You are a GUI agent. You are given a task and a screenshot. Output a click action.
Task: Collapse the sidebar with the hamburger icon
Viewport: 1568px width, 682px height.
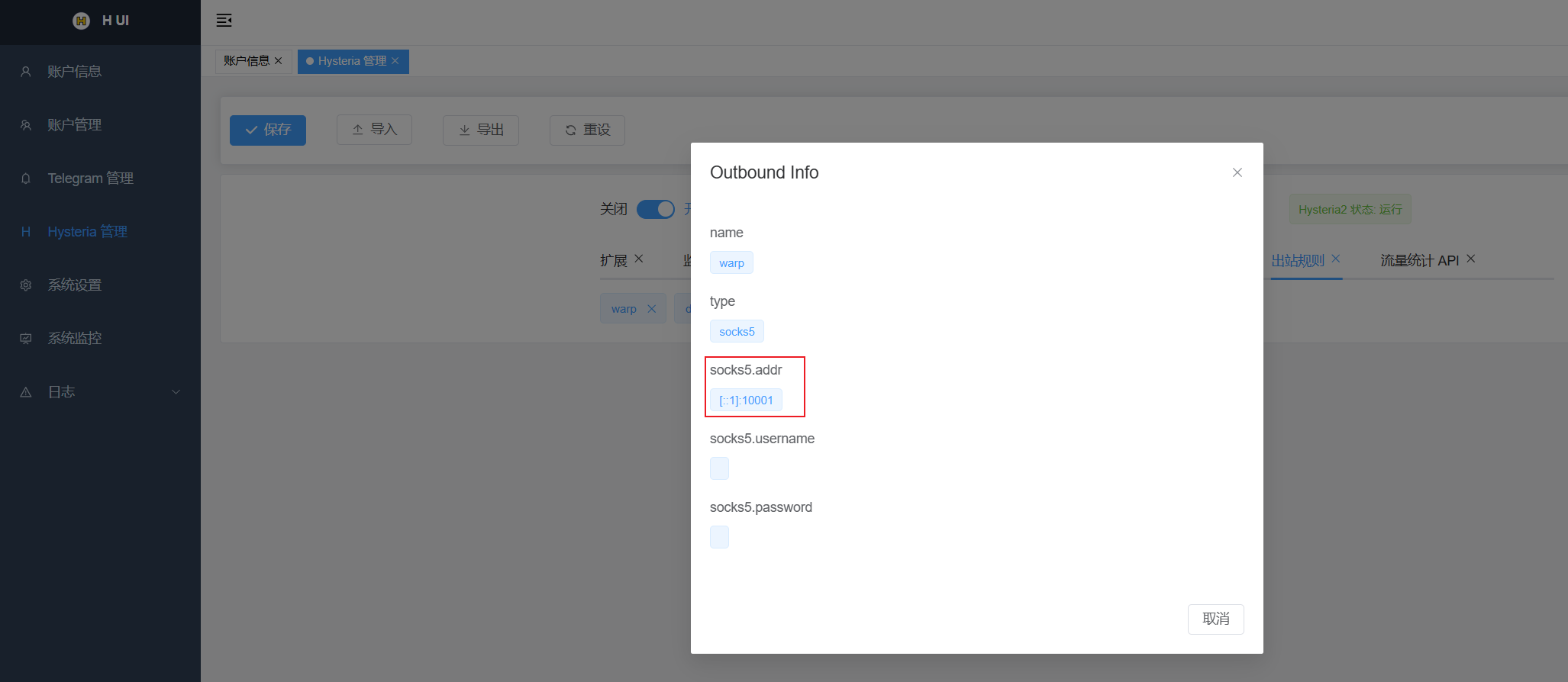coord(224,21)
